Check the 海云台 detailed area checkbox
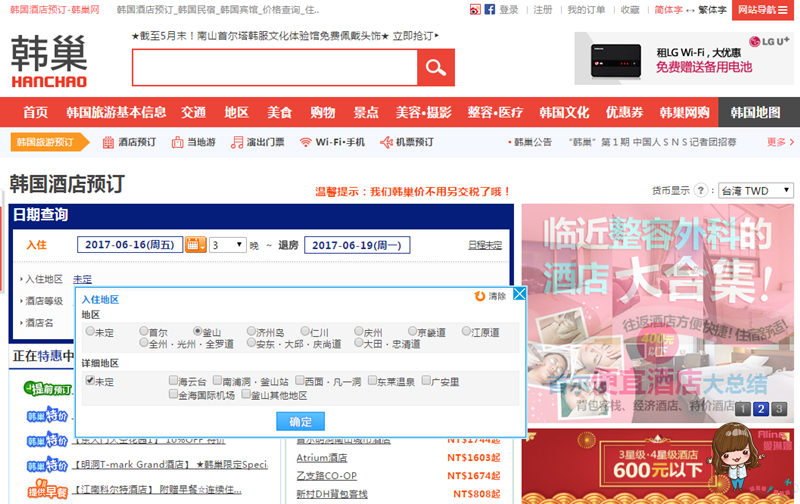 coord(173,380)
